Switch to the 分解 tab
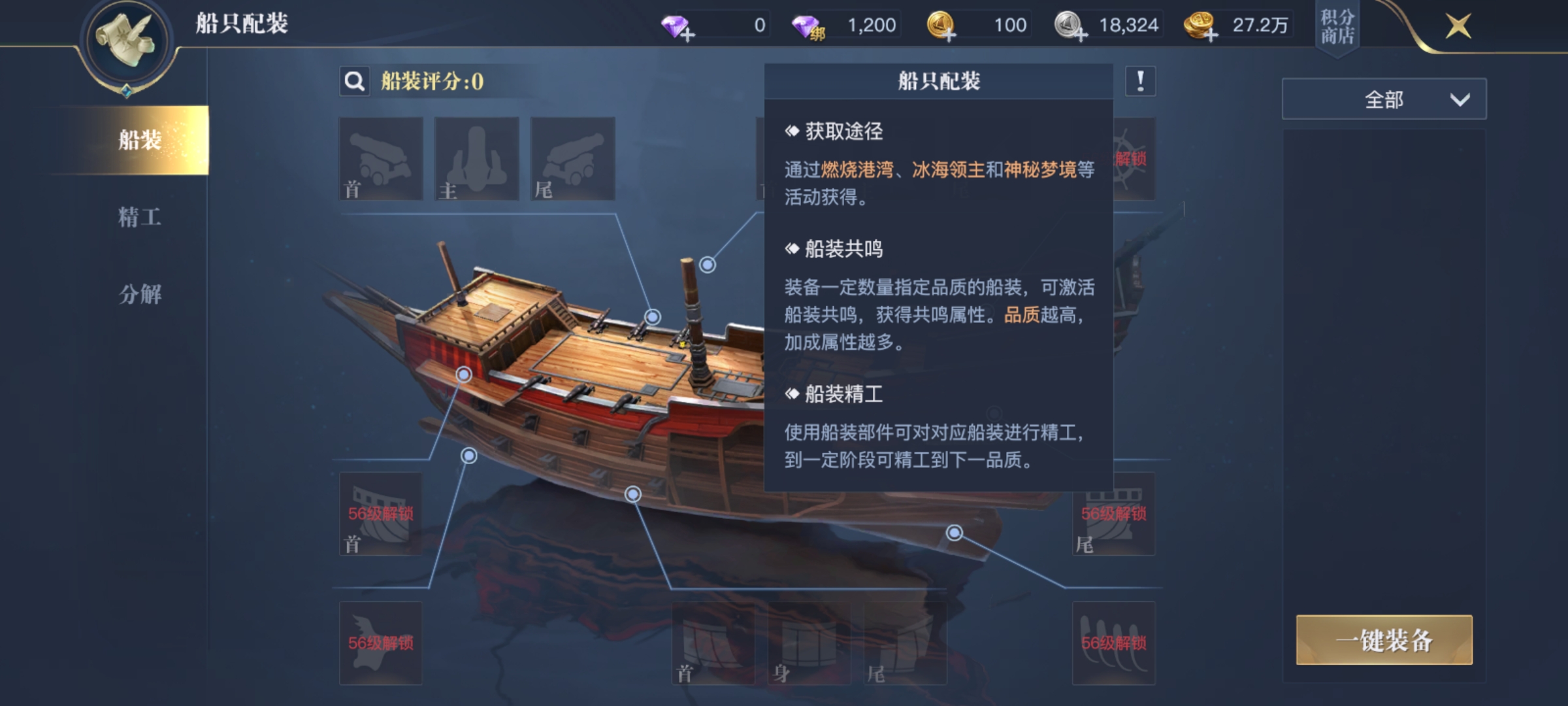 pyautogui.click(x=140, y=294)
